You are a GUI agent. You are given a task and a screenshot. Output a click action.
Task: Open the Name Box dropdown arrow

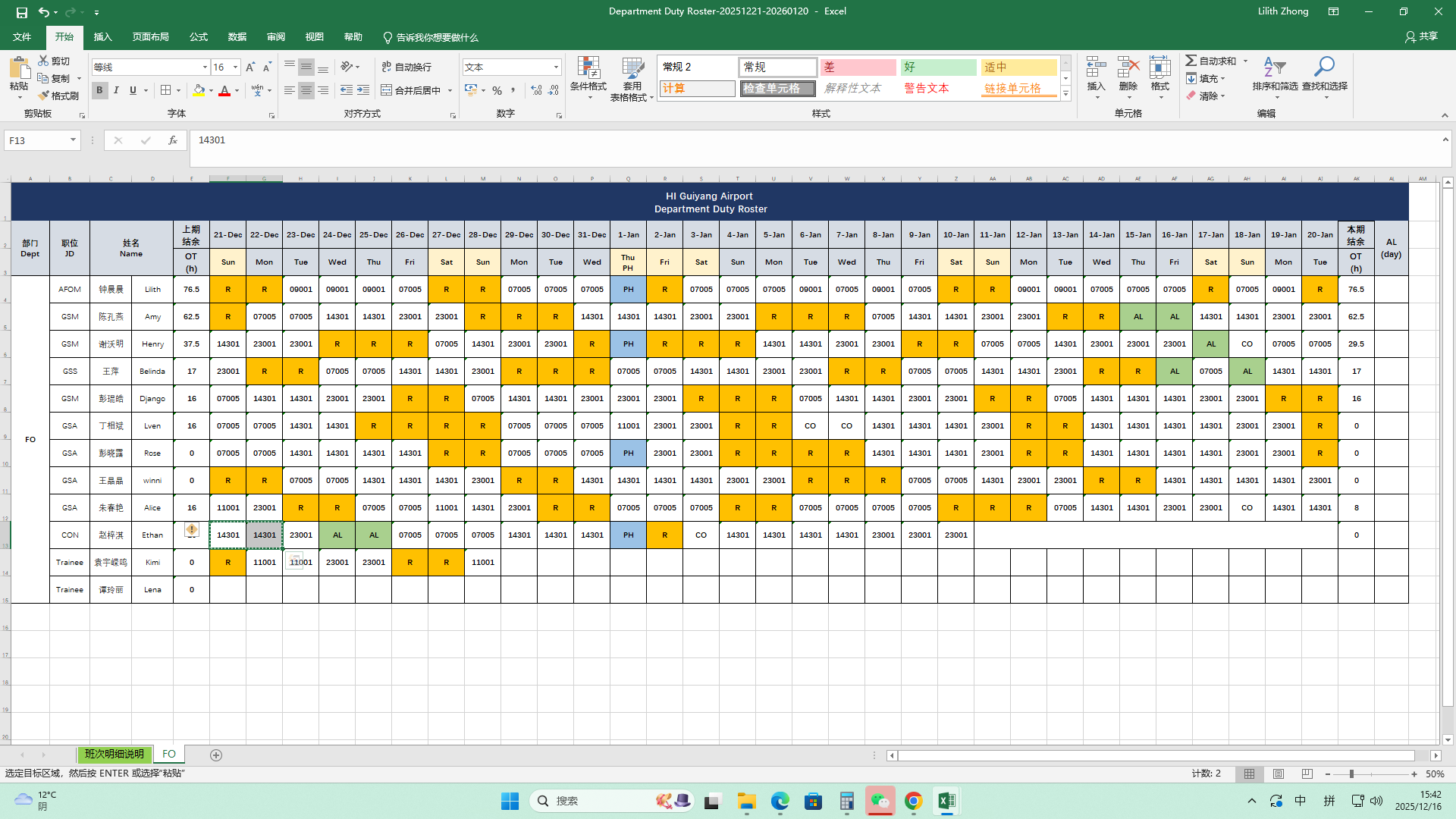pos(73,140)
